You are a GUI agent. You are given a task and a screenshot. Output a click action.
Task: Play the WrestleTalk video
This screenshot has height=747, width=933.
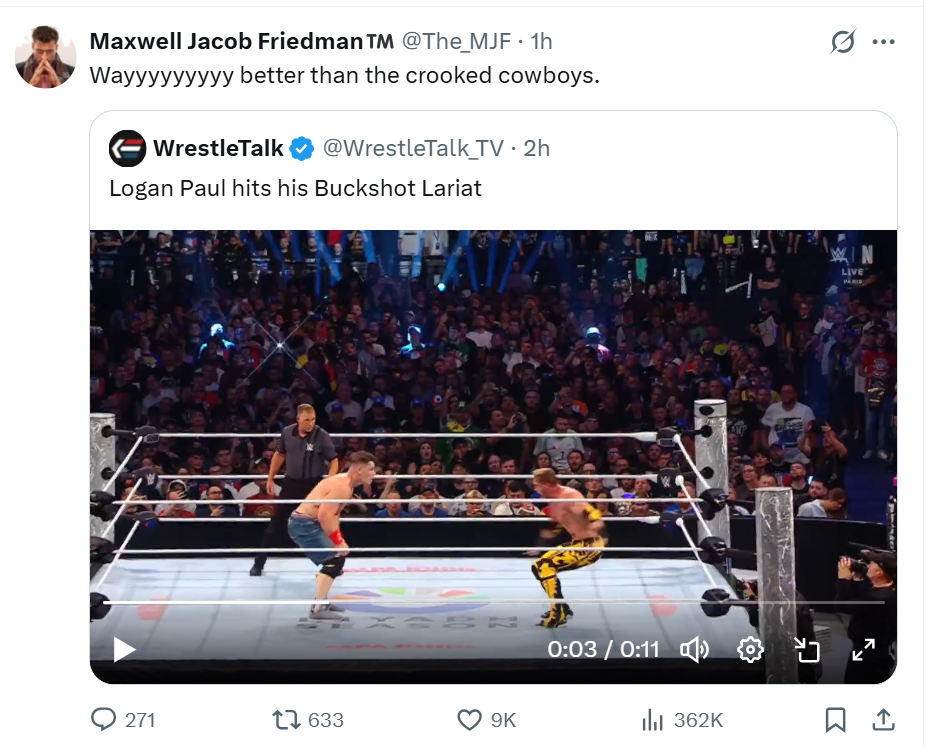click(124, 650)
